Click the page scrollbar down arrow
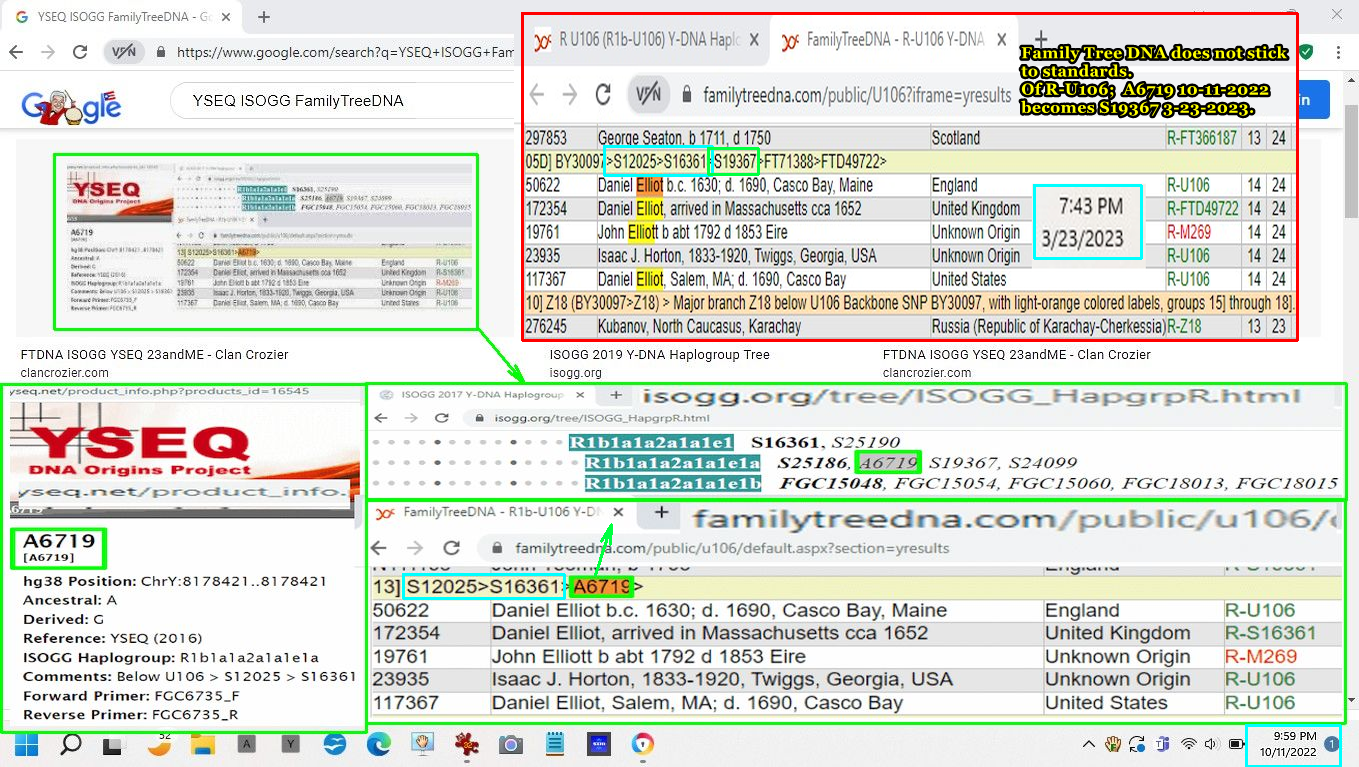 coord(1352,700)
